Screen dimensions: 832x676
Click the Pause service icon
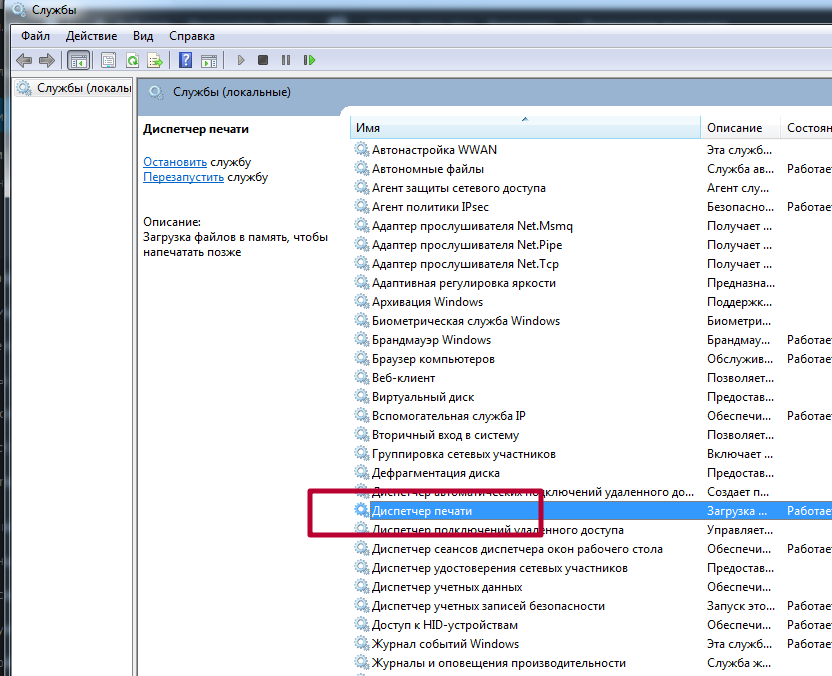(286, 60)
